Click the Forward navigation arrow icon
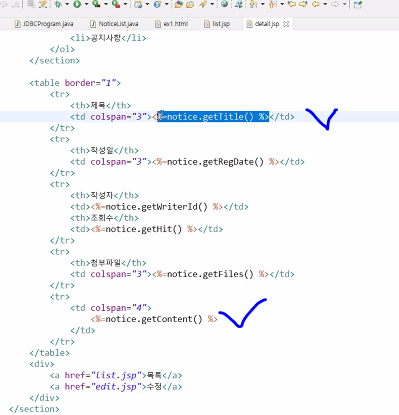This screenshot has width=399, height=415. point(335,4)
